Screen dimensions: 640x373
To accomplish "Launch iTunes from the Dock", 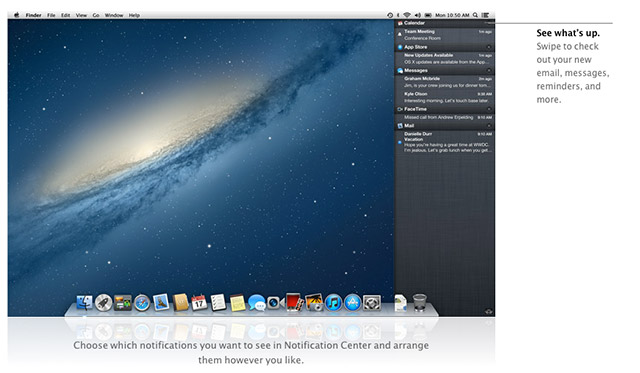I will pos(333,303).
